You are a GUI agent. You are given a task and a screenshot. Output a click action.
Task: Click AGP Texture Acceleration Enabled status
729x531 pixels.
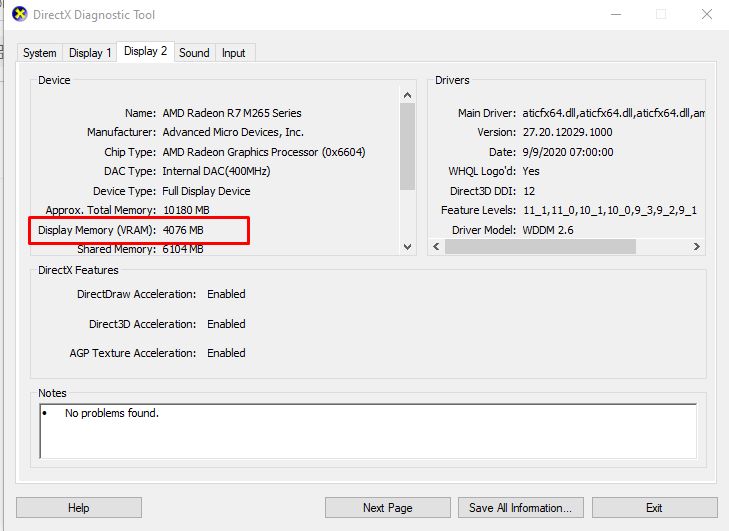click(226, 353)
